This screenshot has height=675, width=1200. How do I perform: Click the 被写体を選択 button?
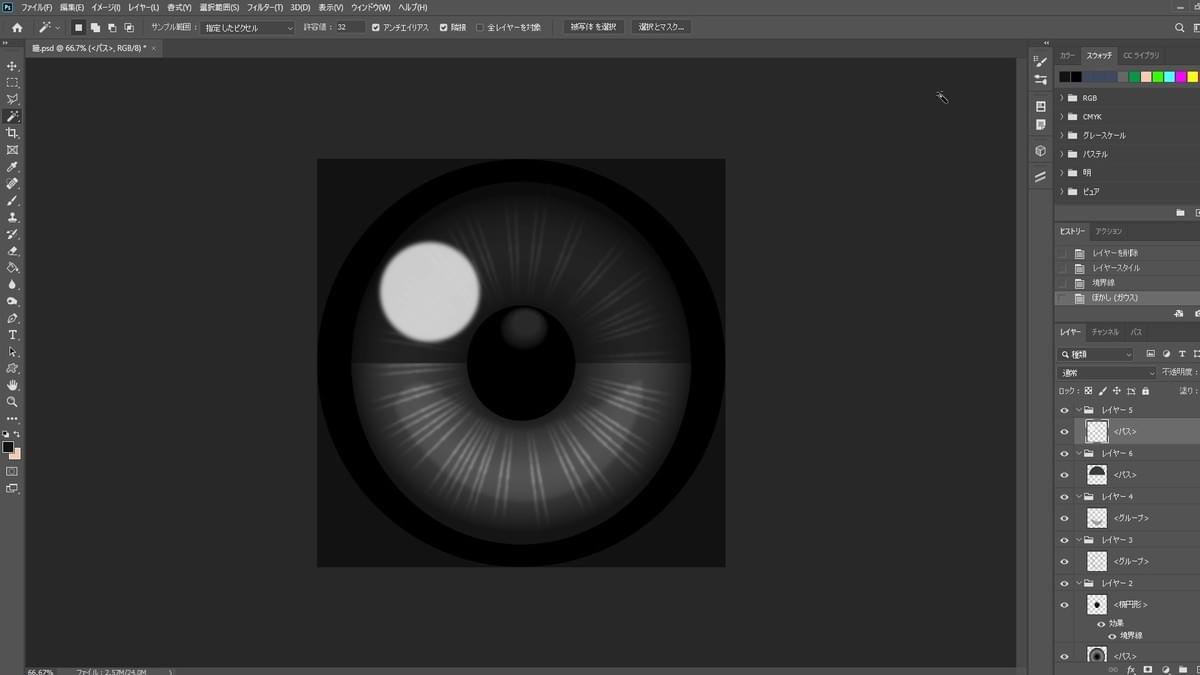[x=594, y=27]
